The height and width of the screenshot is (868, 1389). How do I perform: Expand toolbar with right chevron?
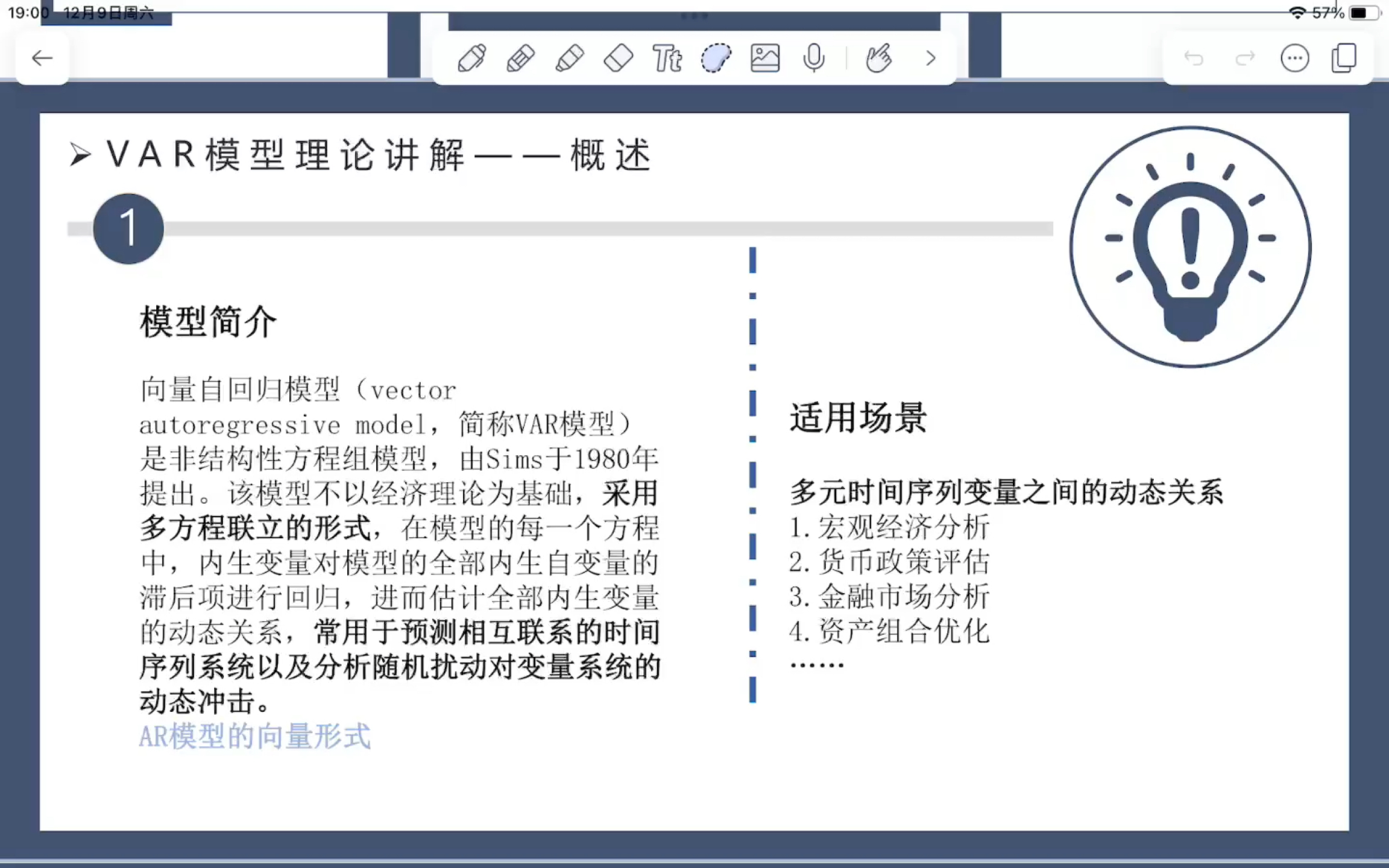931,58
